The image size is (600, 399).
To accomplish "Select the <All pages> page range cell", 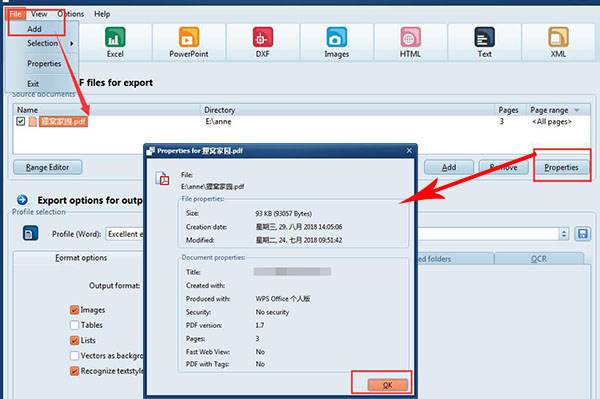I will pyautogui.click(x=552, y=122).
